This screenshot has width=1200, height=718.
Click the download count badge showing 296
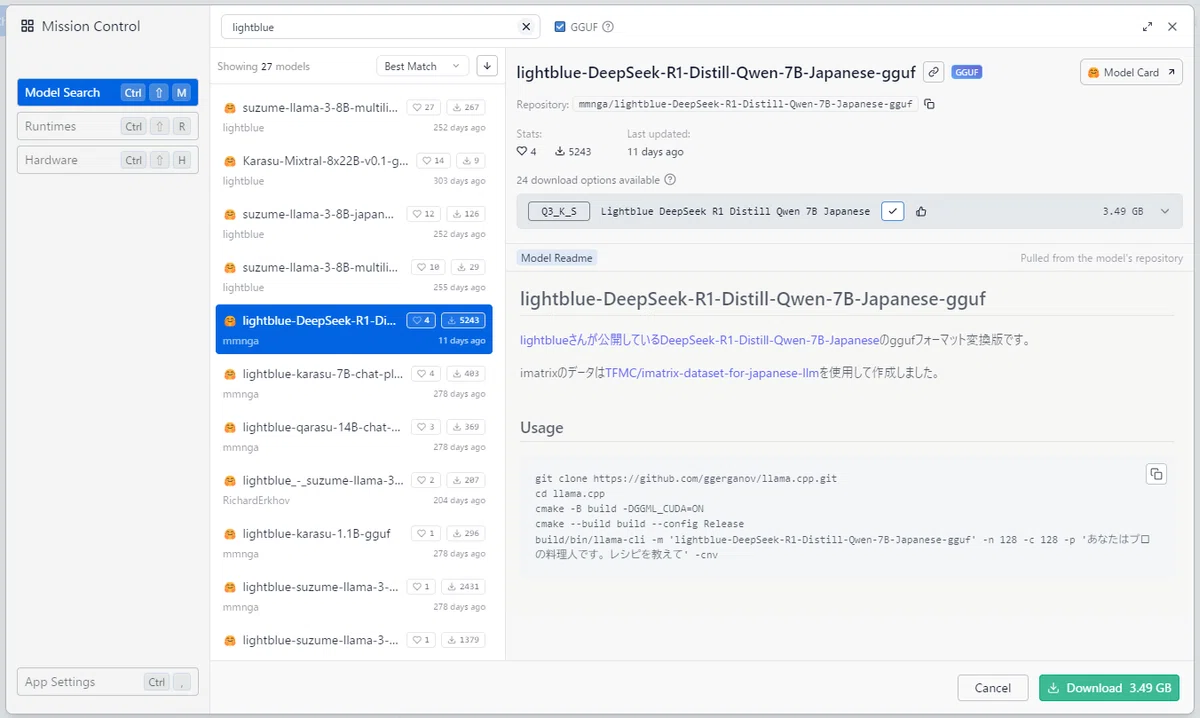click(x=465, y=533)
